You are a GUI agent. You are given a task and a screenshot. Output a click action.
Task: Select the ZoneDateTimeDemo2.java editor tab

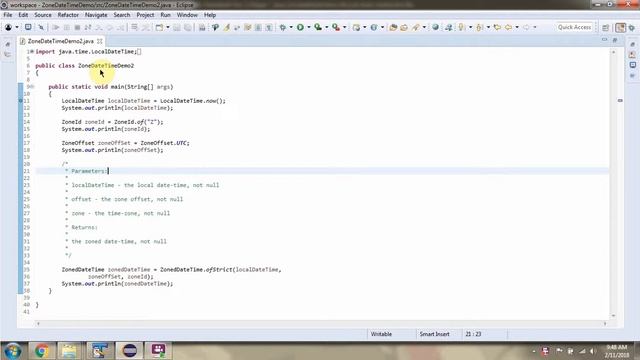[x=60, y=41]
